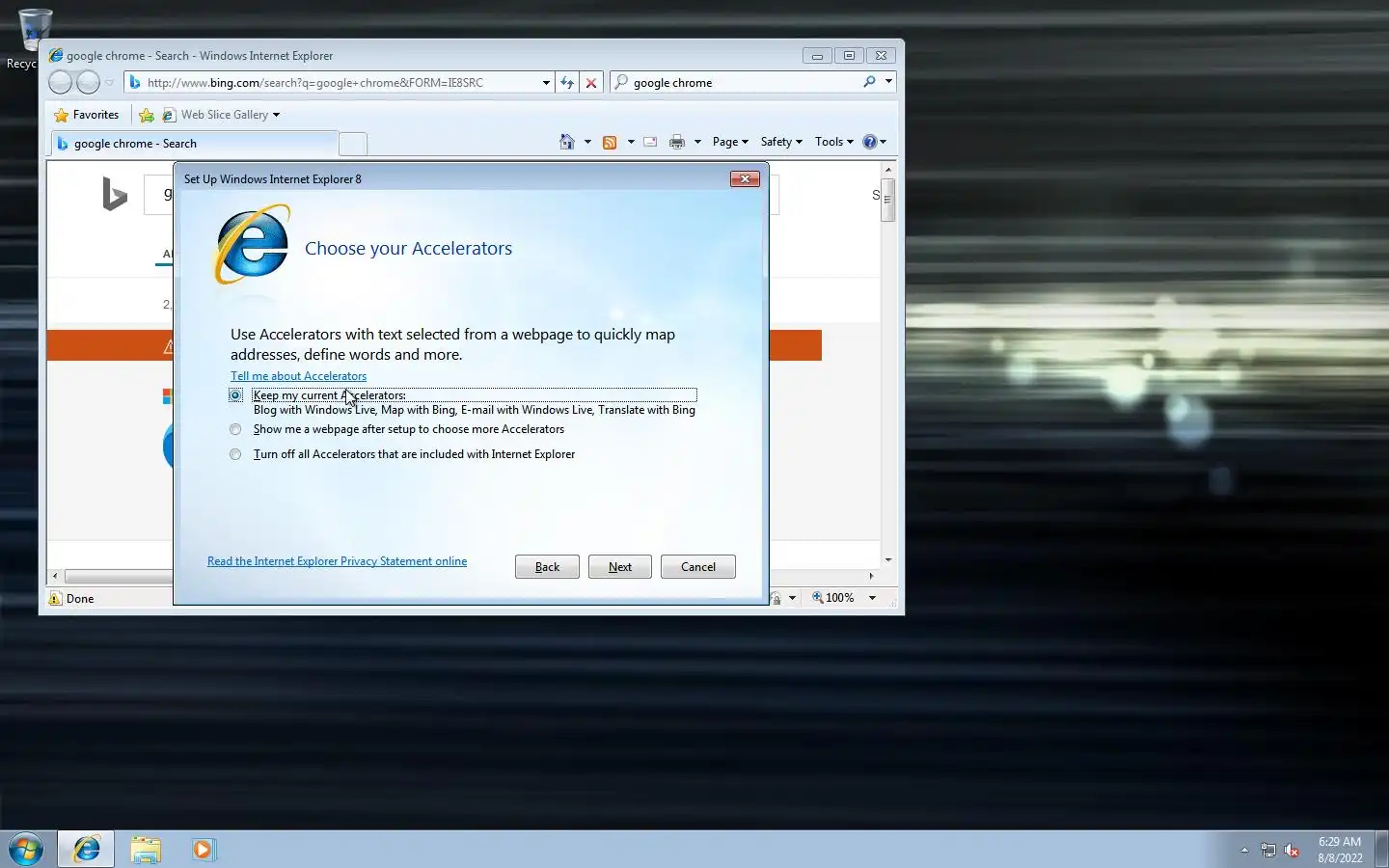Open the Web Slice Gallery item
Image resolution: width=1389 pixels, height=868 pixels.
[216, 115]
